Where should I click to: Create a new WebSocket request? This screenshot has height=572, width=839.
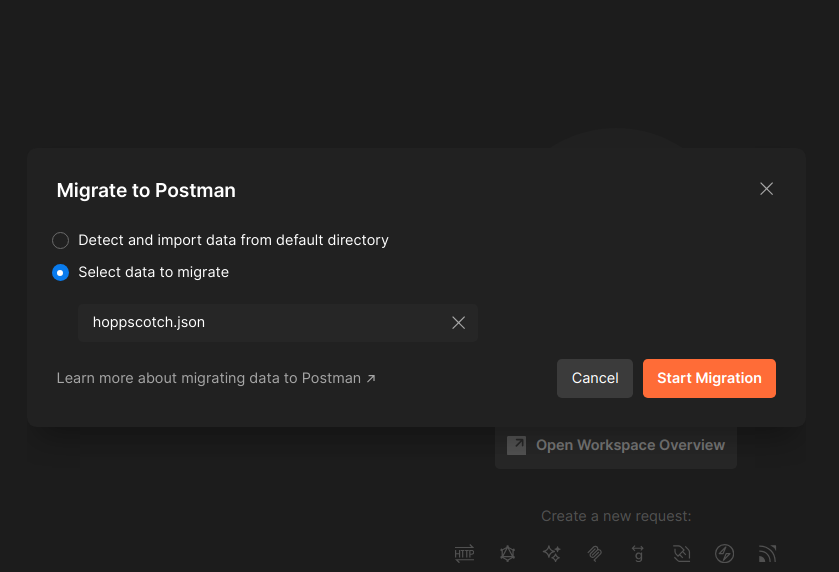point(681,553)
